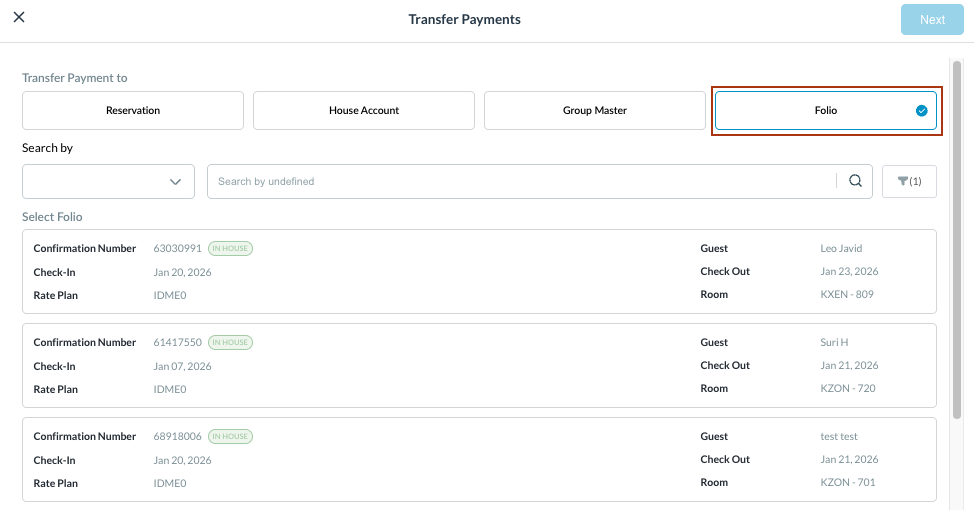The image size is (974, 510).
Task: Select folio for guest Leo Javid
Action: (479, 272)
